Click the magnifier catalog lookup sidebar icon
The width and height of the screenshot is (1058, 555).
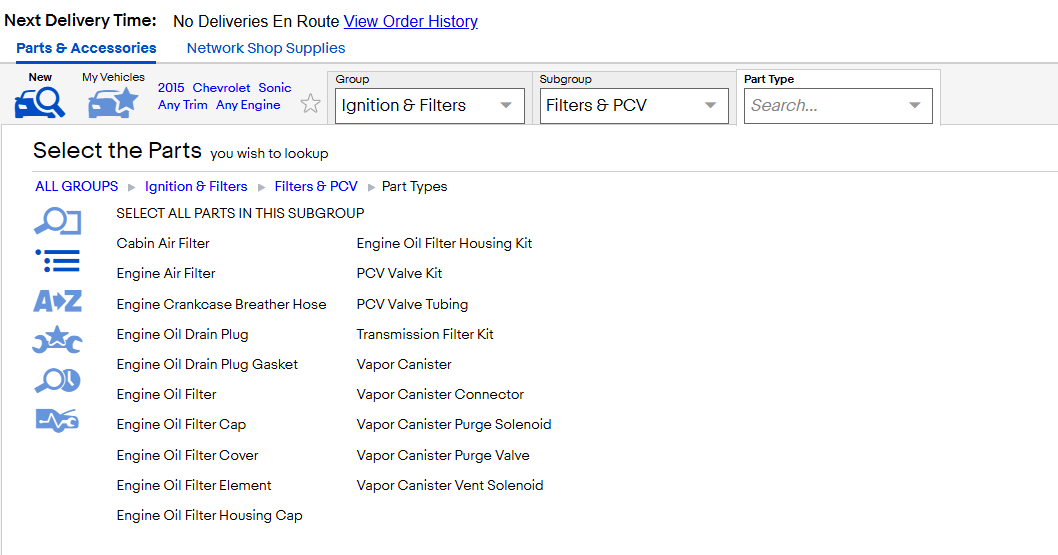tap(57, 222)
